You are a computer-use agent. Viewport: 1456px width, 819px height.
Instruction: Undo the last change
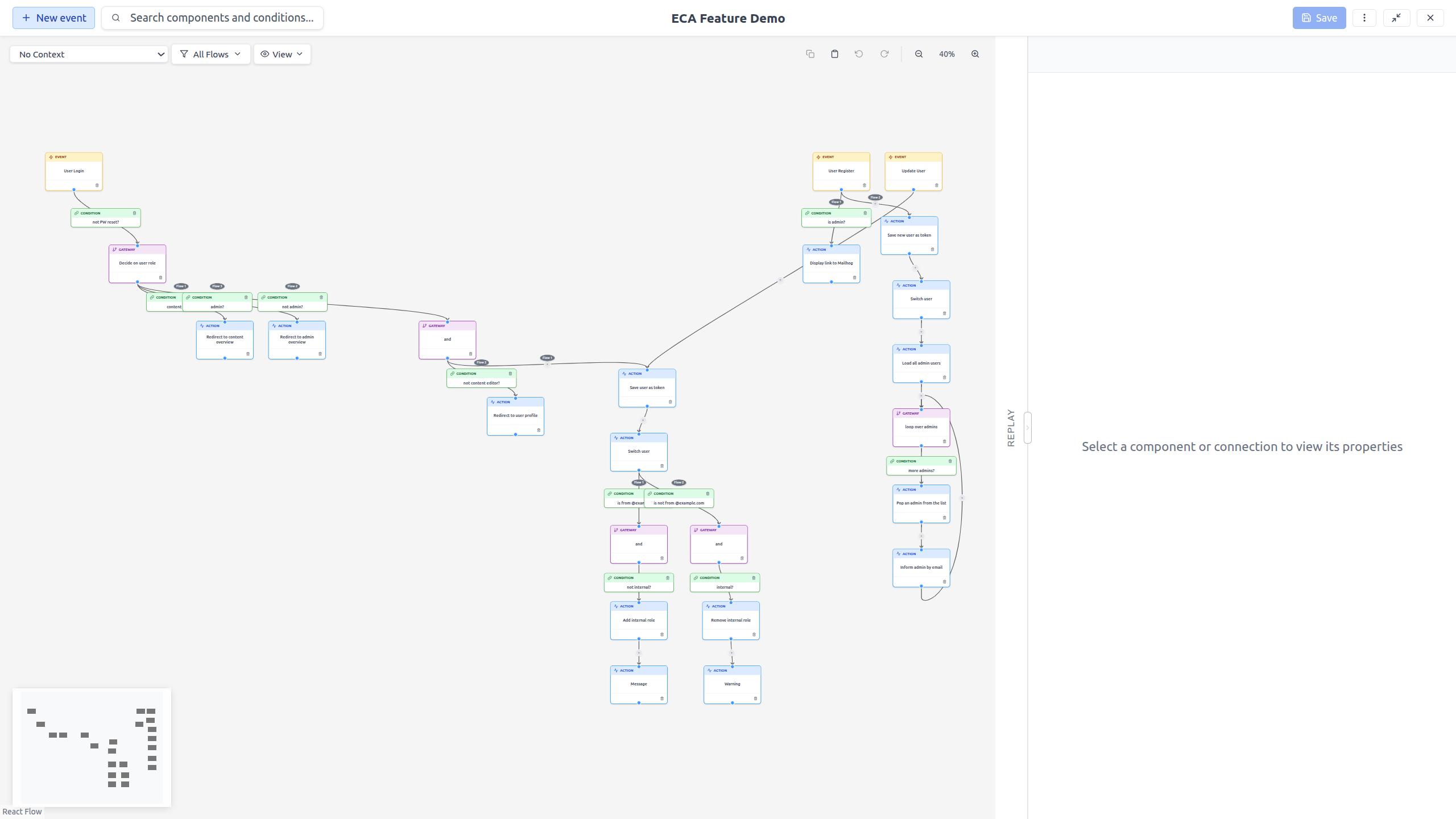coord(858,53)
